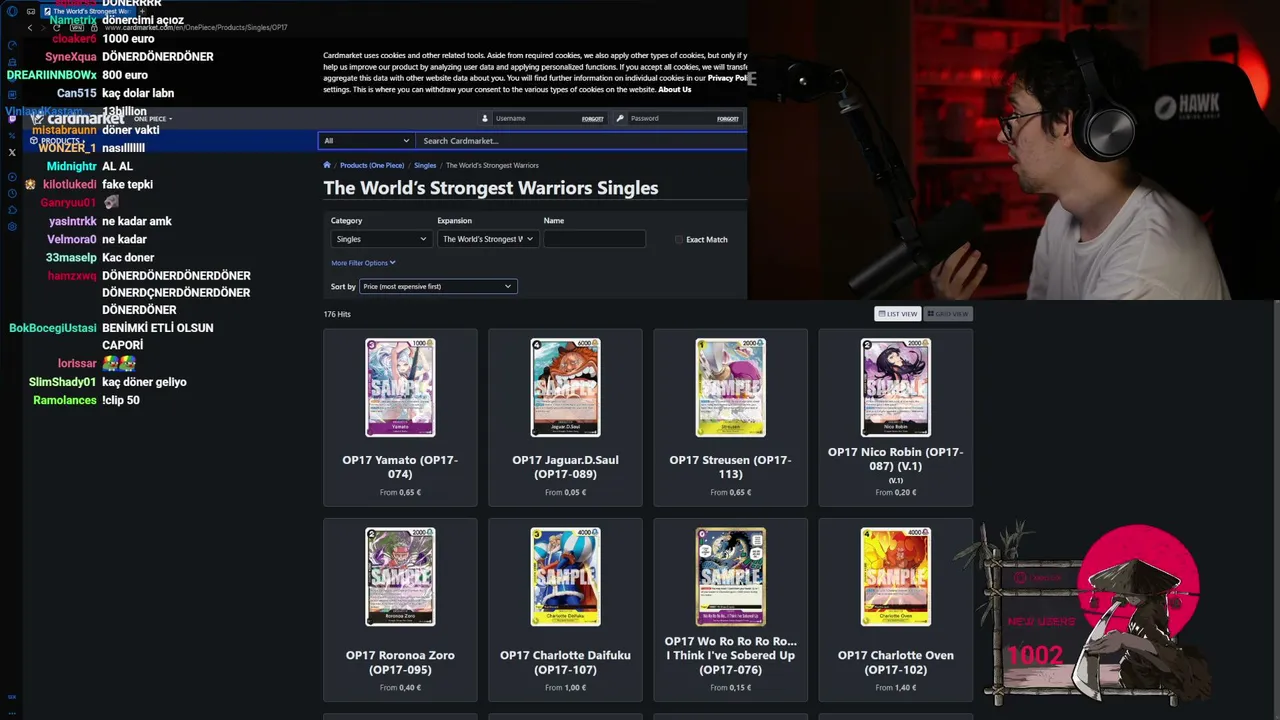Open the All search category dropdown
1280x720 pixels.
366,141
